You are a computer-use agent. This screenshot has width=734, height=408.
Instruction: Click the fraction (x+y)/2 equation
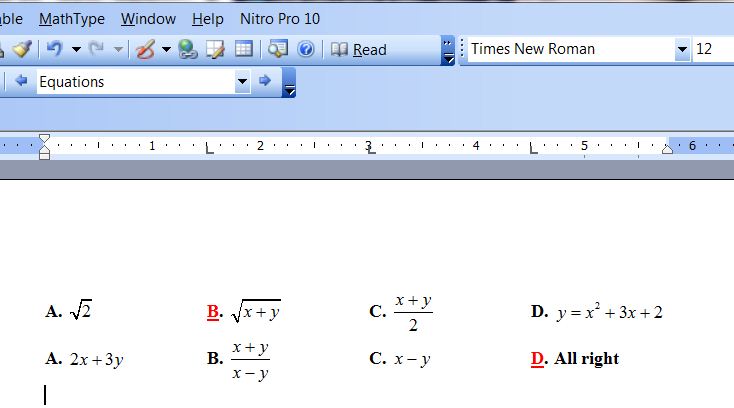click(x=413, y=313)
